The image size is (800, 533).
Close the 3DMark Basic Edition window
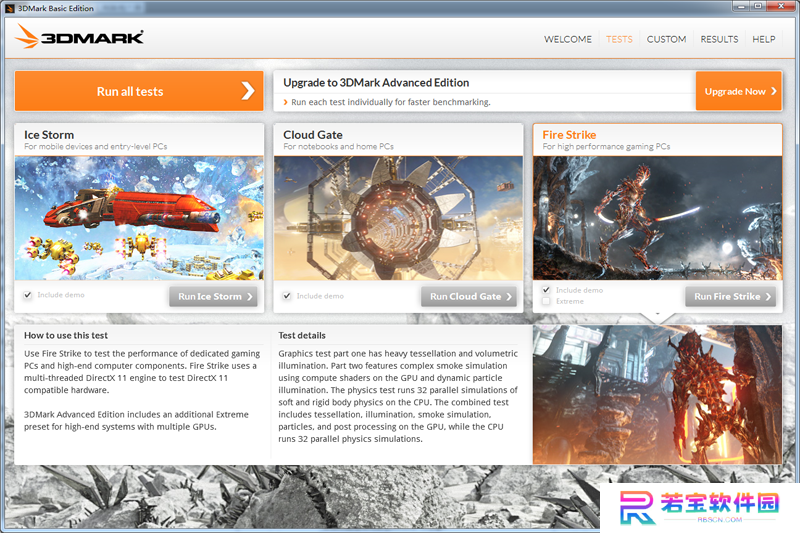pos(781,6)
